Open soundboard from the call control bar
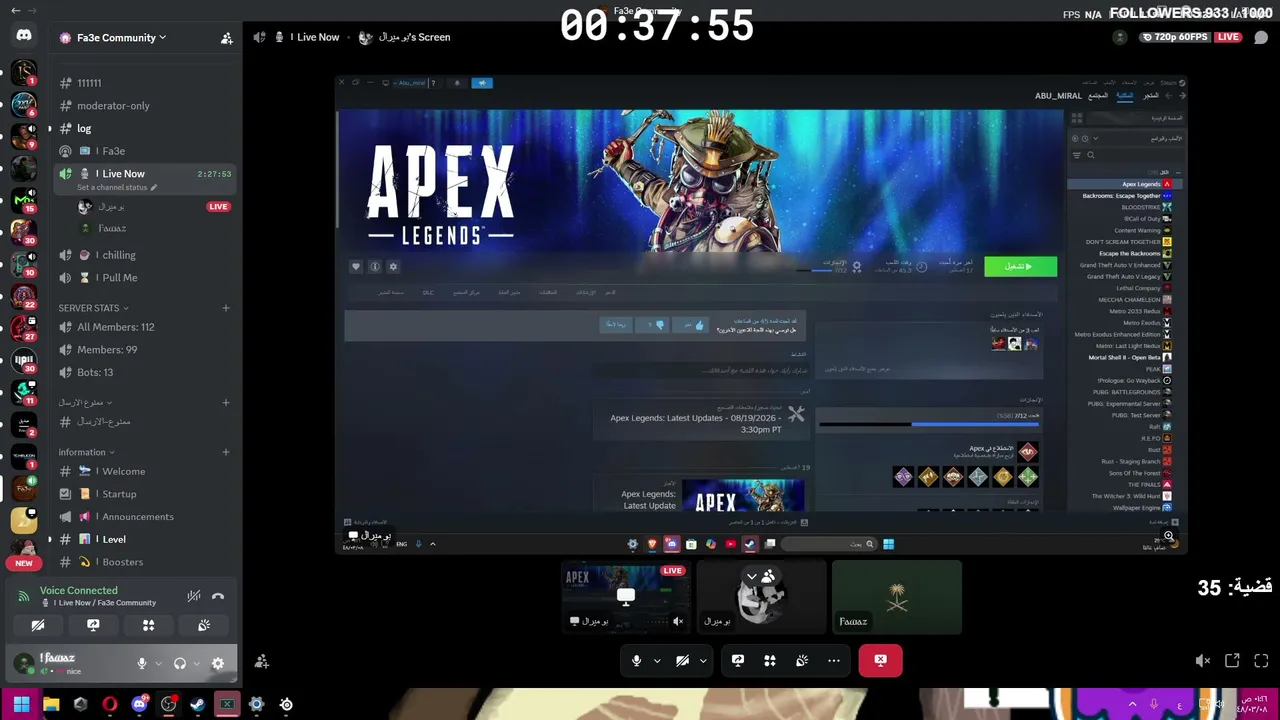Image resolution: width=1280 pixels, height=720 pixels. pyautogui.click(x=802, y=660)
